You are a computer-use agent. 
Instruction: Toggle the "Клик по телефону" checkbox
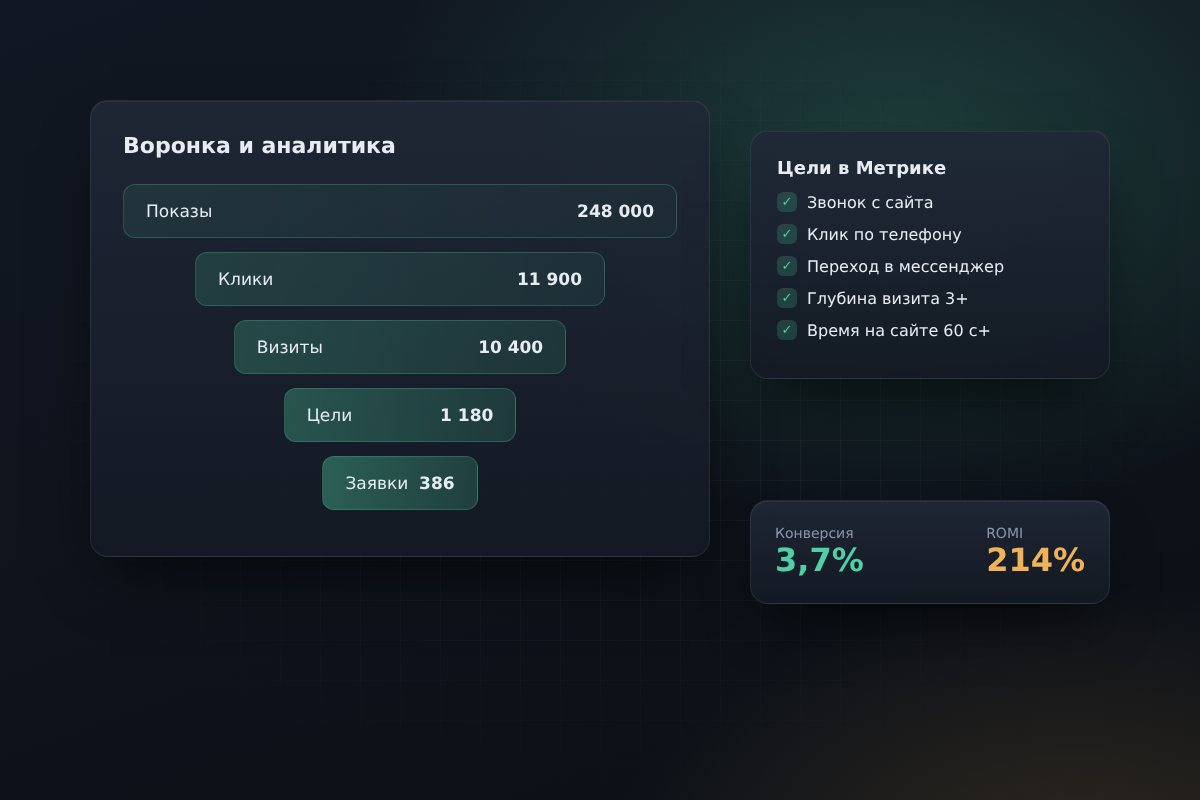(x=787, y=234)
